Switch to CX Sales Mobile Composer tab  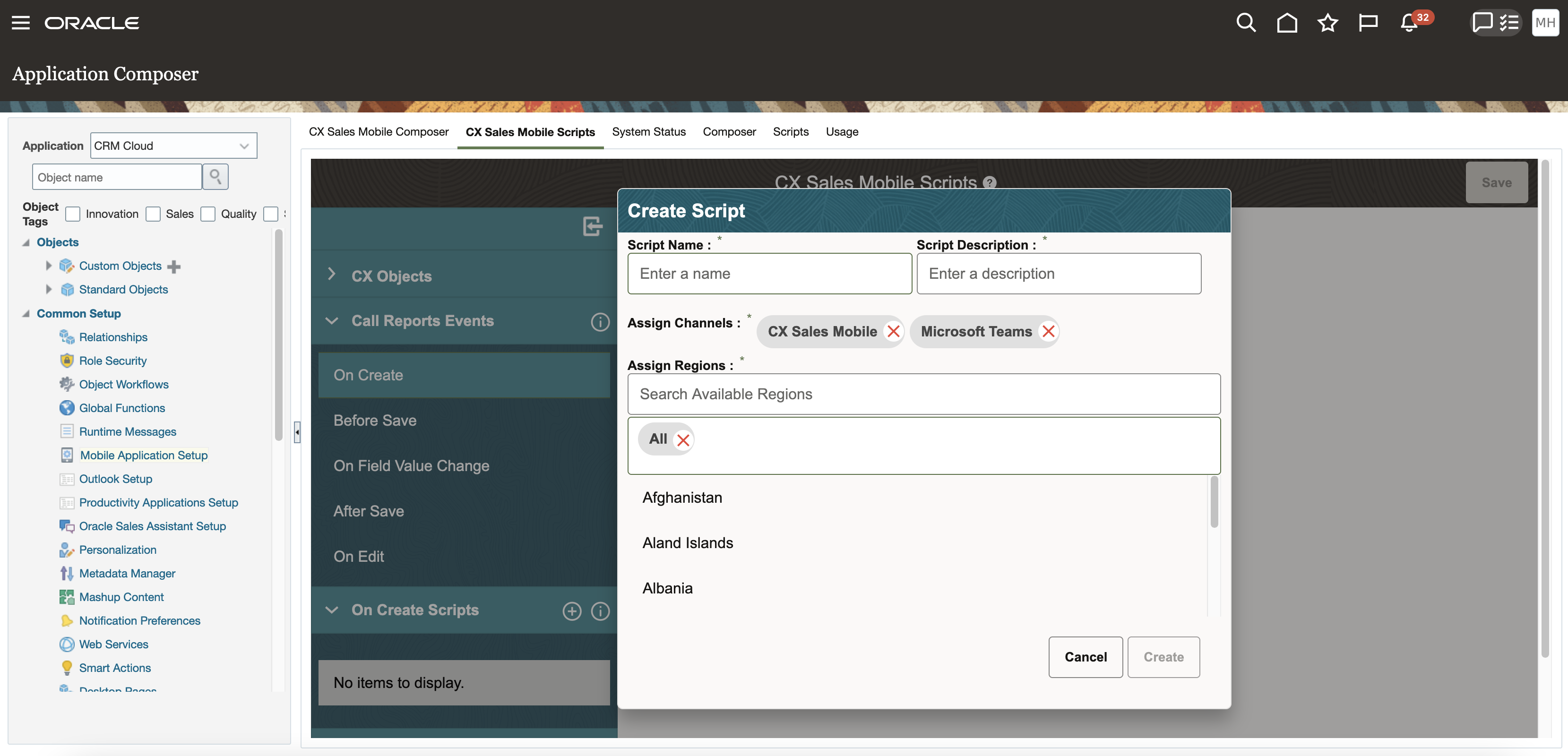pos(378,132)
